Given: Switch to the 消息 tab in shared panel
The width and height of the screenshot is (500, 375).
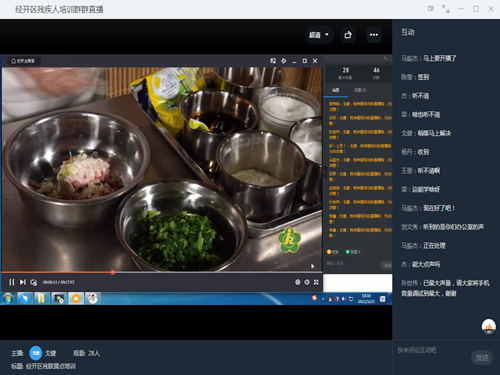Looking at the screenshot, I should tap(336, 90).
